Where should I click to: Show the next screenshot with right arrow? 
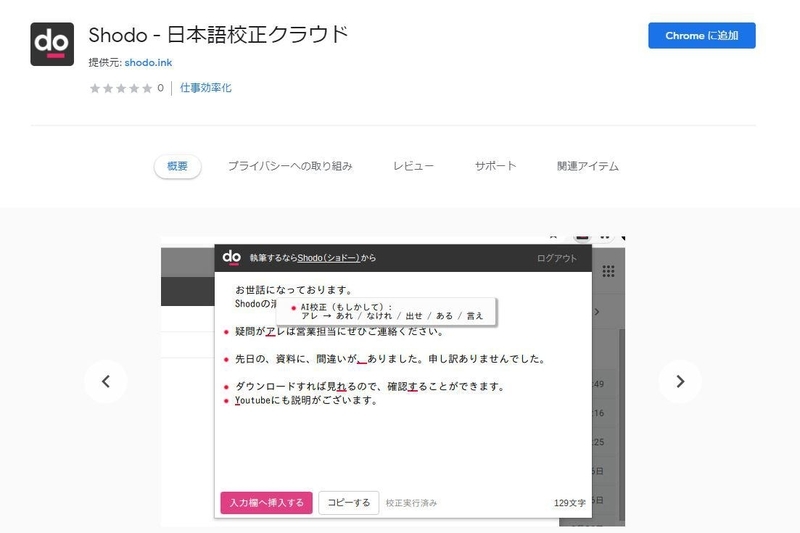(x=680, y=382)
